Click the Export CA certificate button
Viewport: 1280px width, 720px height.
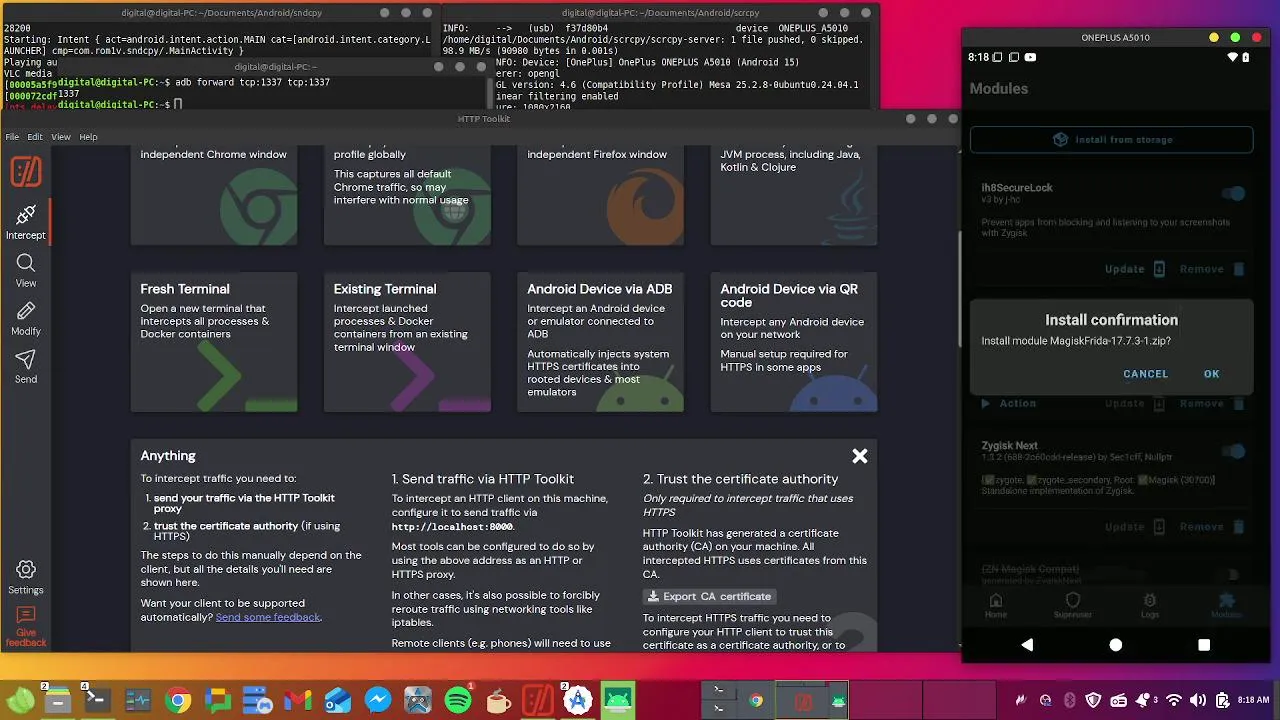(709, 596)
